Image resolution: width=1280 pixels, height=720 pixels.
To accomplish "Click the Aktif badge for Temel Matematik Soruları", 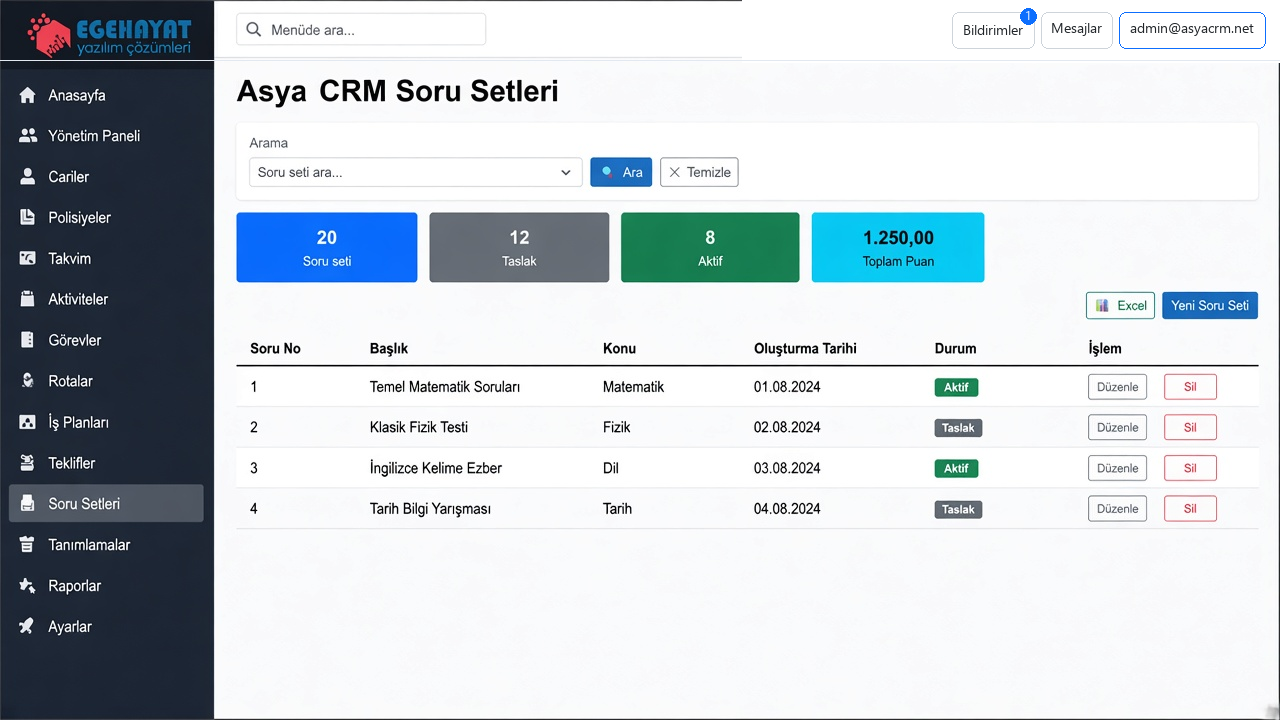I will (x=957, y=387).
